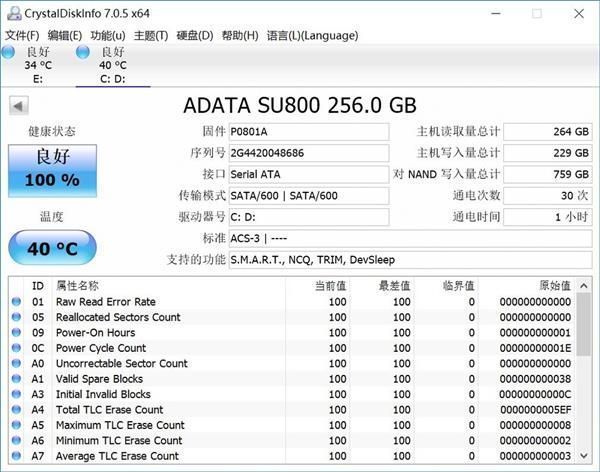The height and width of the screenshot is (472, 600).
Task: Click the 最差值 column header
Action: [x=394, y=286]
